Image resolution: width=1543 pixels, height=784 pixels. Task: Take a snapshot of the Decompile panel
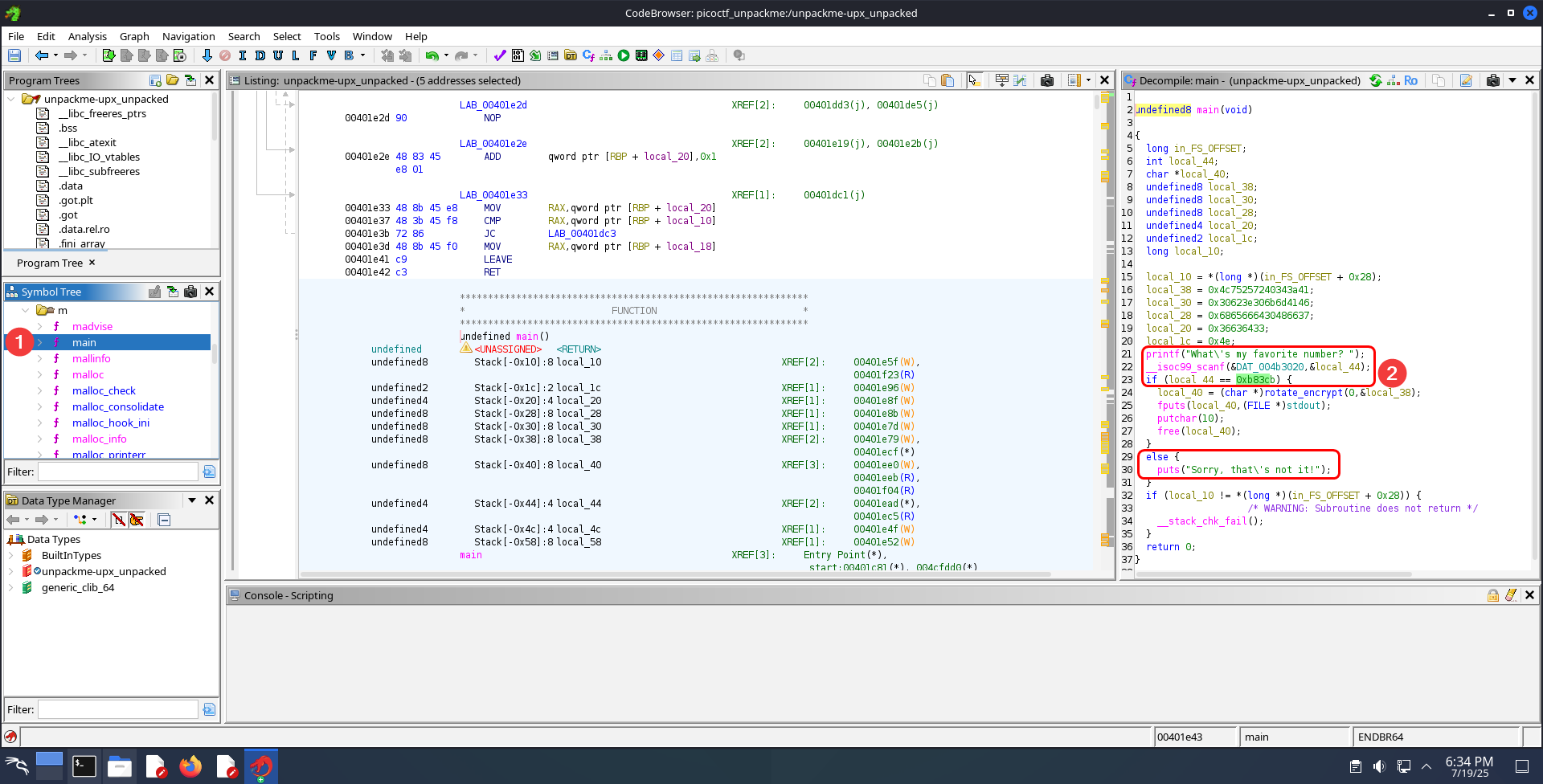point(1492,80)
